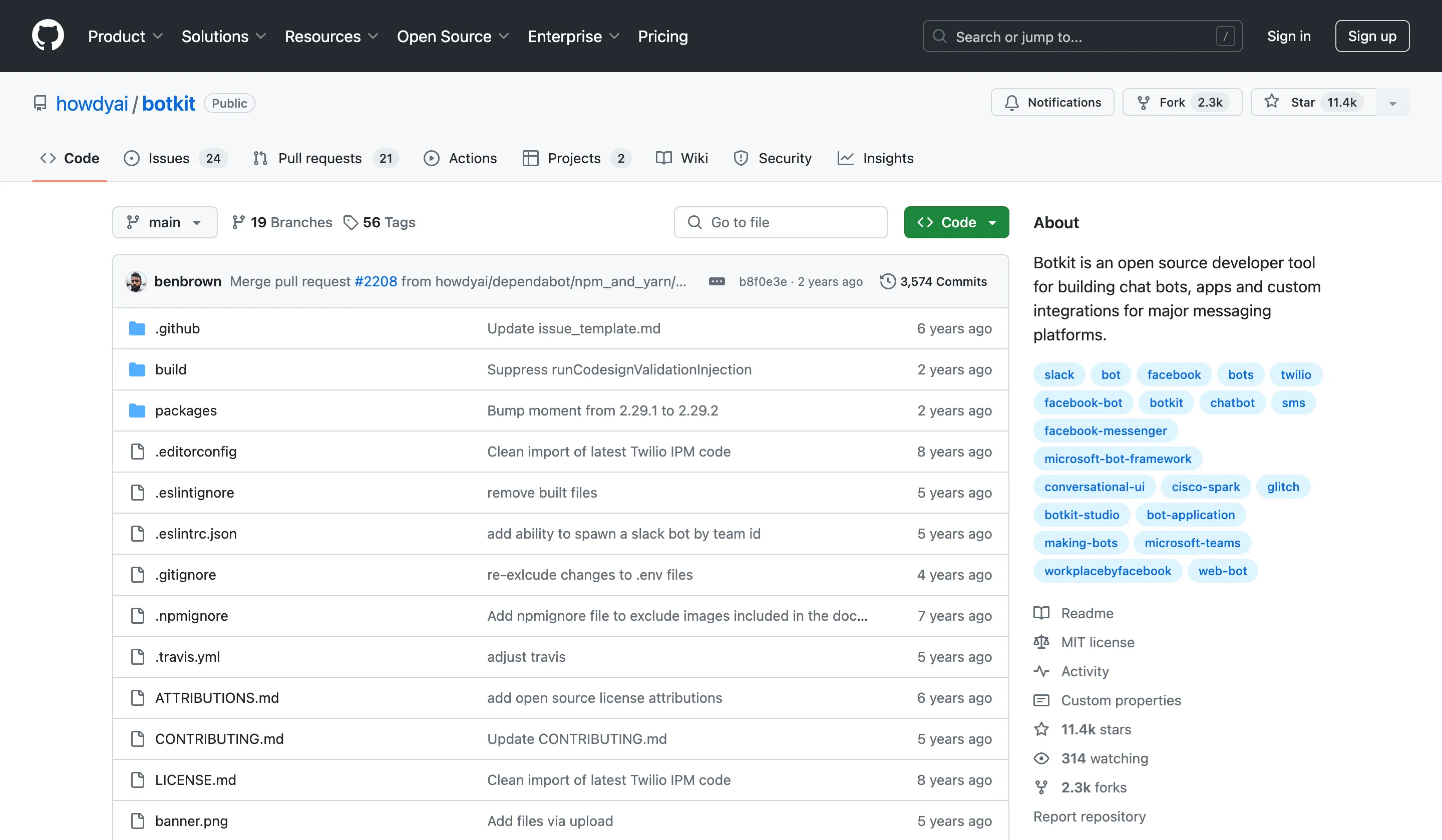Open the caret next to Star button
1442x840 pixels.
pyautogui.click(x=1393, y=103)
